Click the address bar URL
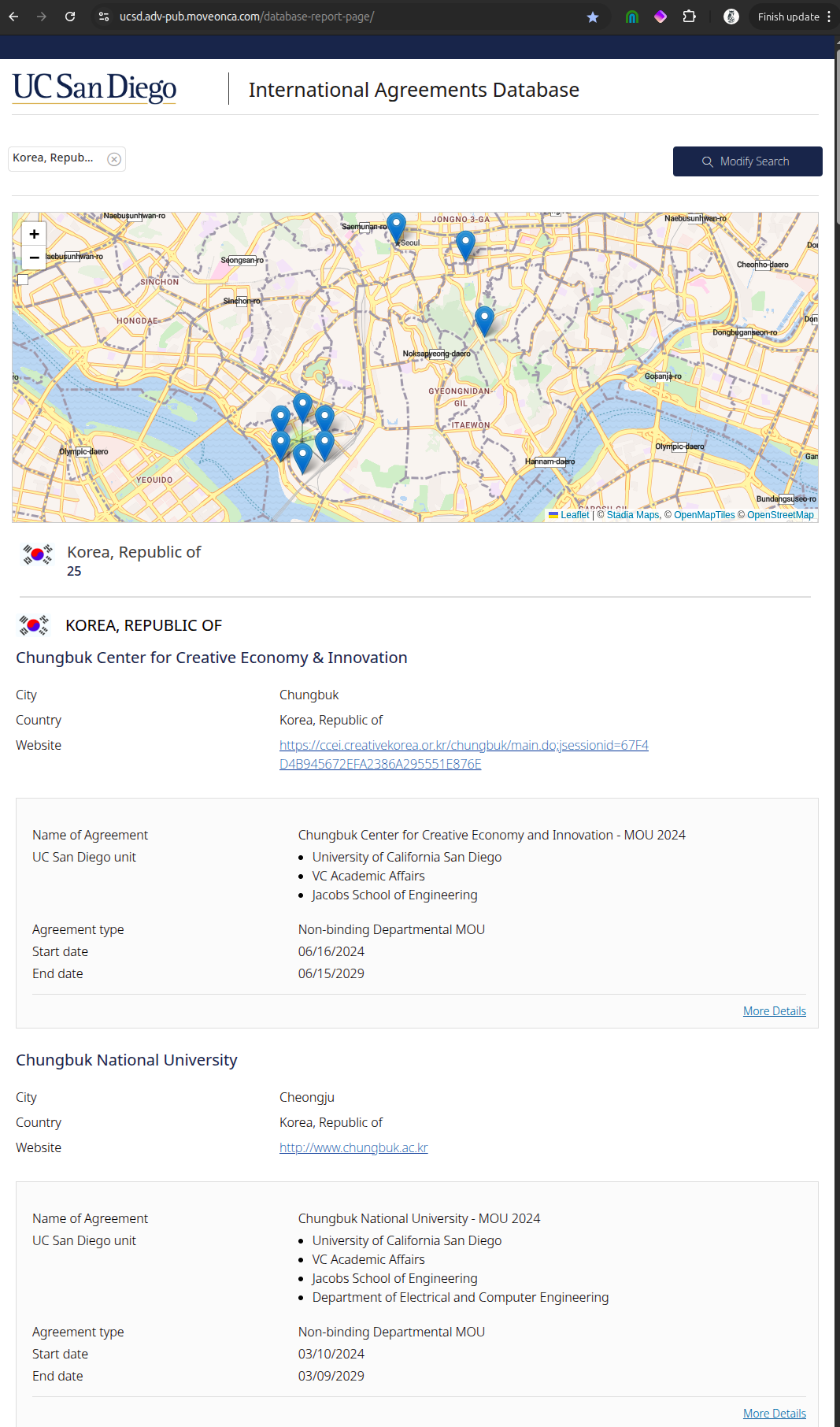The width and height of the screenshot is (840, 1427). [246, 17]
